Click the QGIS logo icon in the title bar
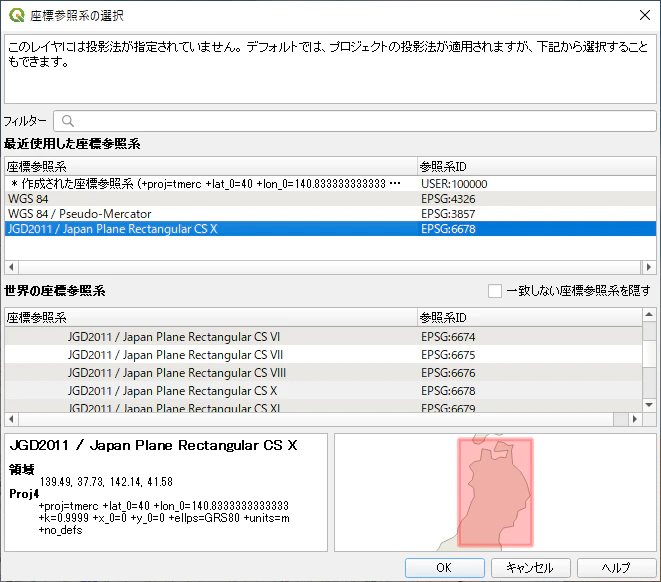 click(x=17, y=16)
